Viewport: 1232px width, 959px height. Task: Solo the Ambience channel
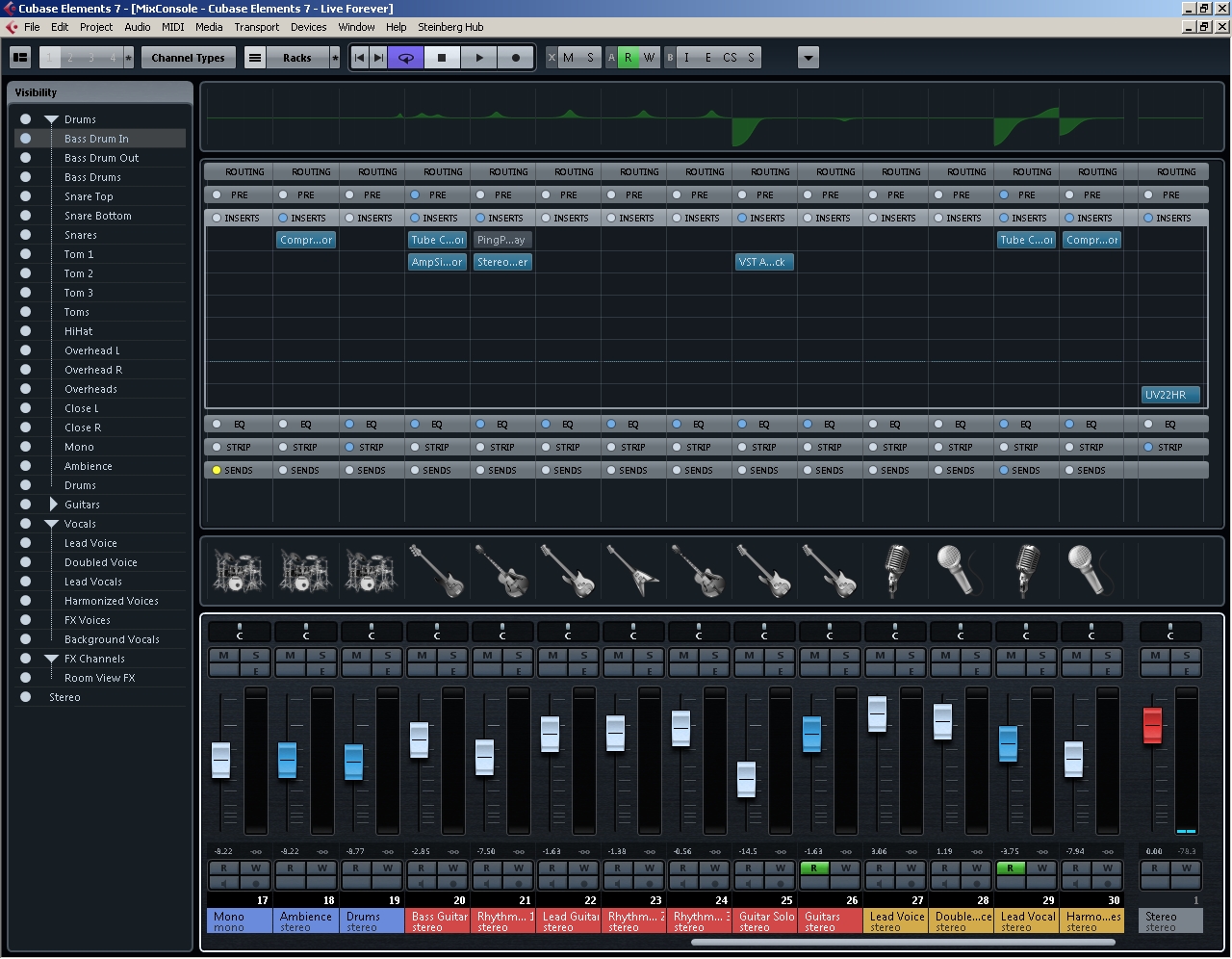coord(321,656)
